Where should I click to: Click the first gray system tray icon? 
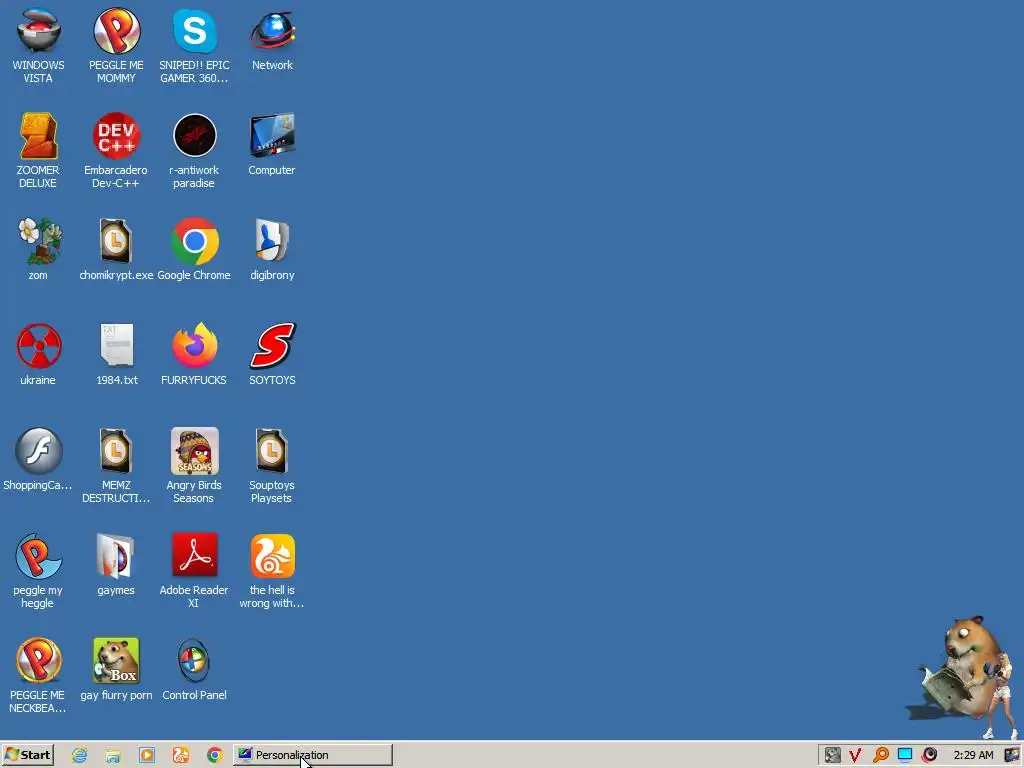click(832, 756)
